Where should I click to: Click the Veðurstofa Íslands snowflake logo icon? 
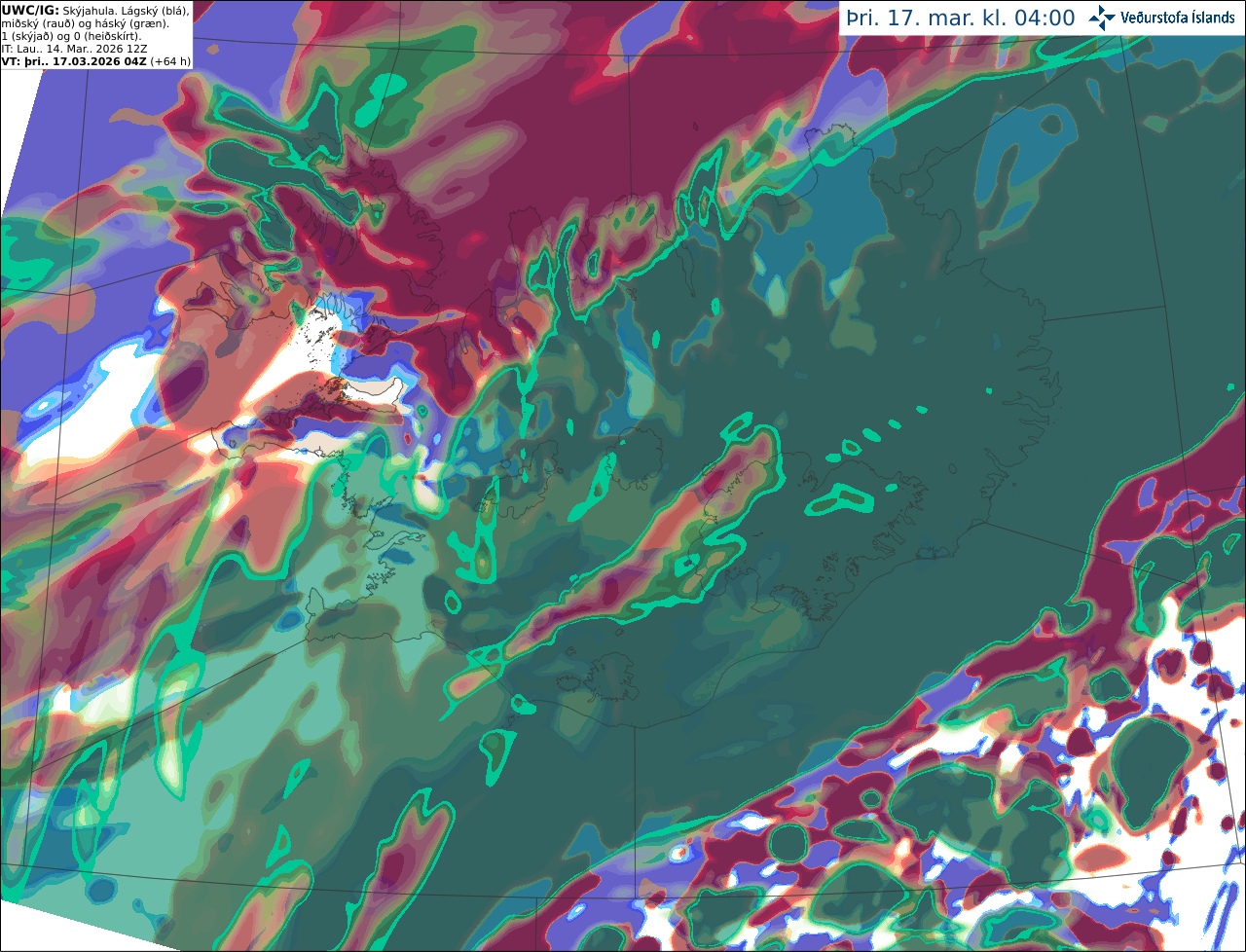[1102, 18]
